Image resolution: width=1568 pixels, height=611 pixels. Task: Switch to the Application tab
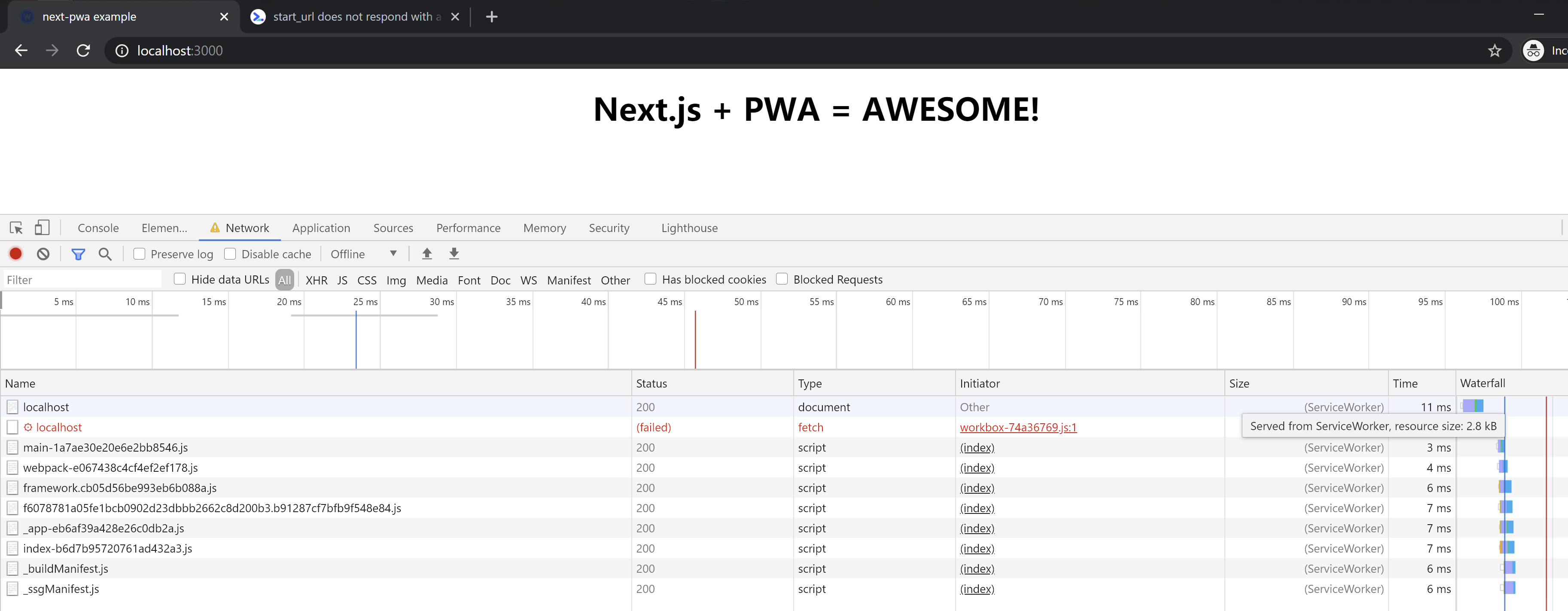[321, 227]
